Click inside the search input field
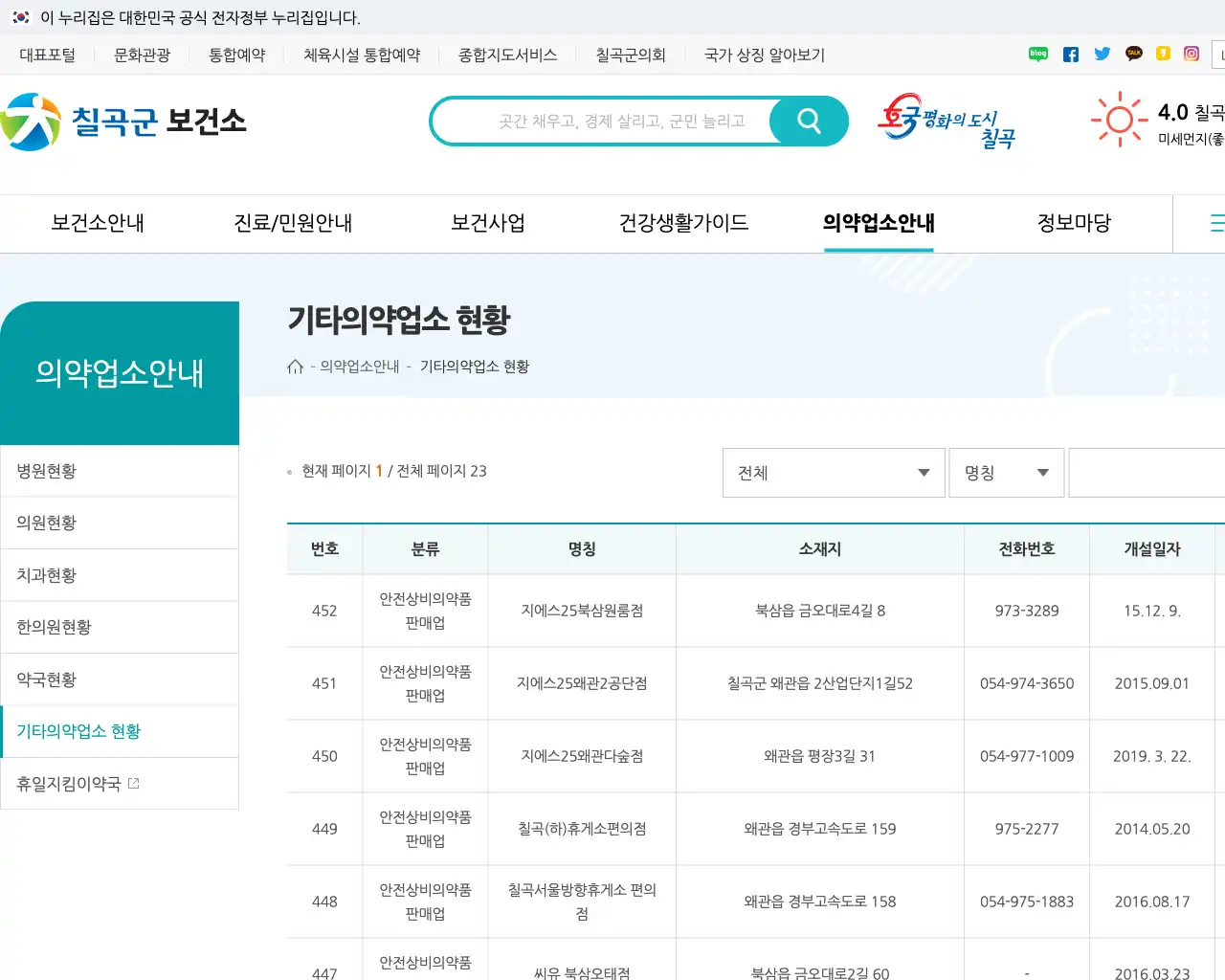1225x980 pixels. pos(622,121)
